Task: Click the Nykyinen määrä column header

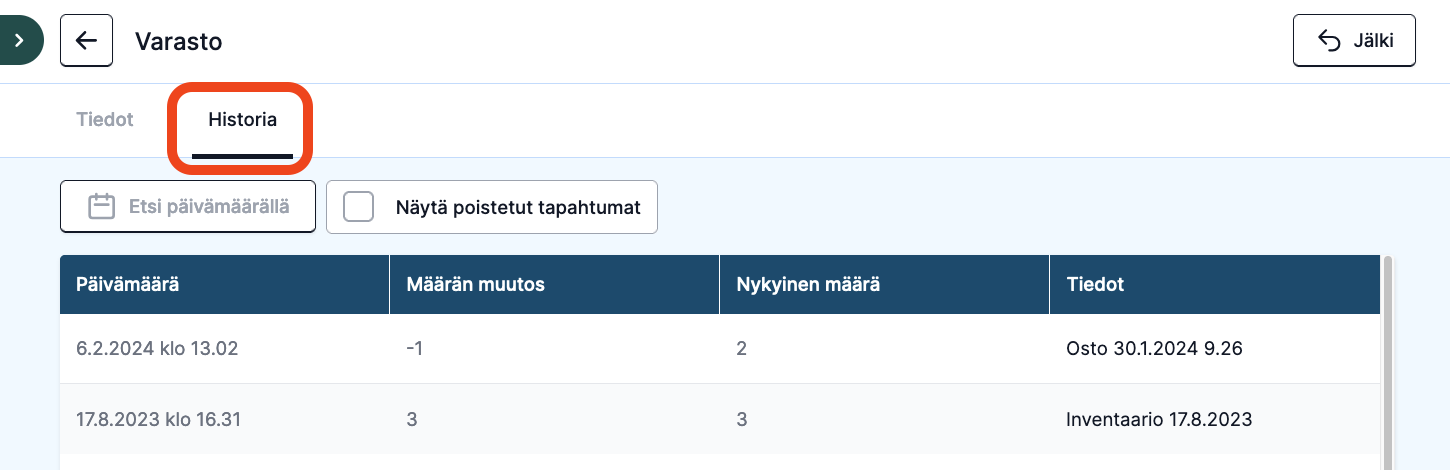Action: 885,284
